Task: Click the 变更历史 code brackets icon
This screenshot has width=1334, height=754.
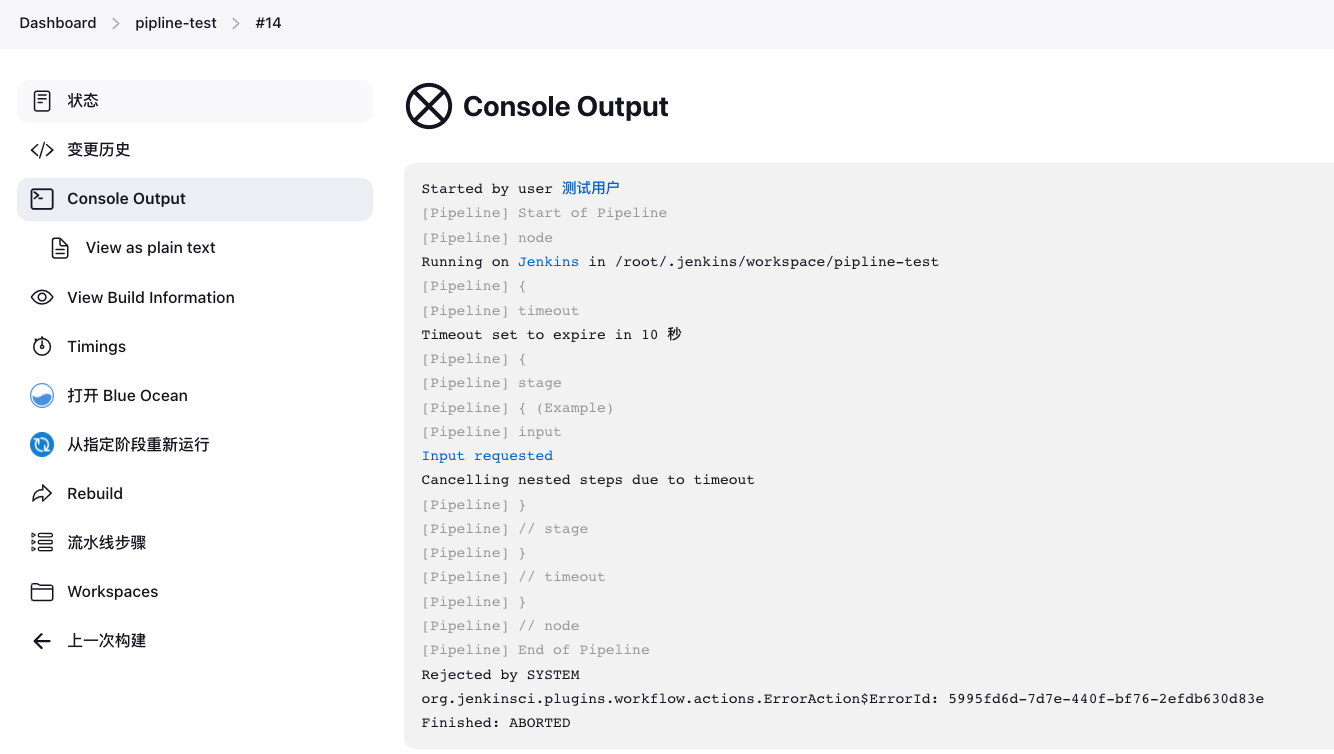Action: tap(42, 150)
